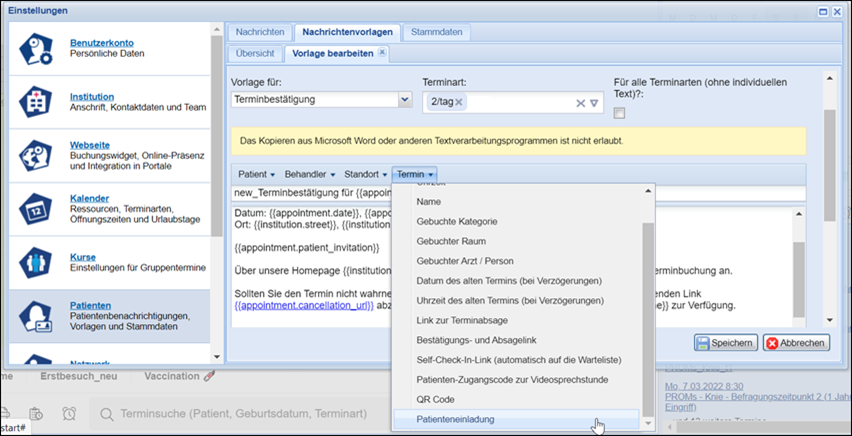Click sidebar scrollbar down arrow
The height and width of the screenshot is (436, 852).
[x=217, y=357]
